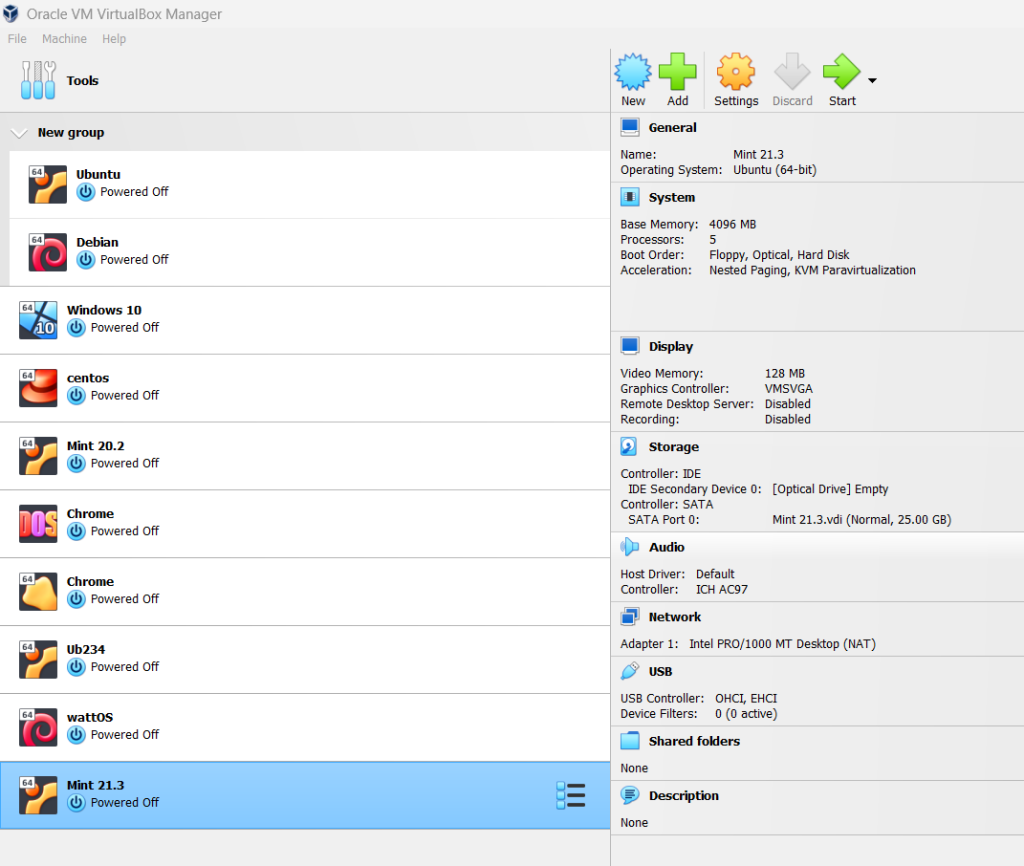
Task: Click the '[Optical Drive] Empty' value
Action: [830, 489]
